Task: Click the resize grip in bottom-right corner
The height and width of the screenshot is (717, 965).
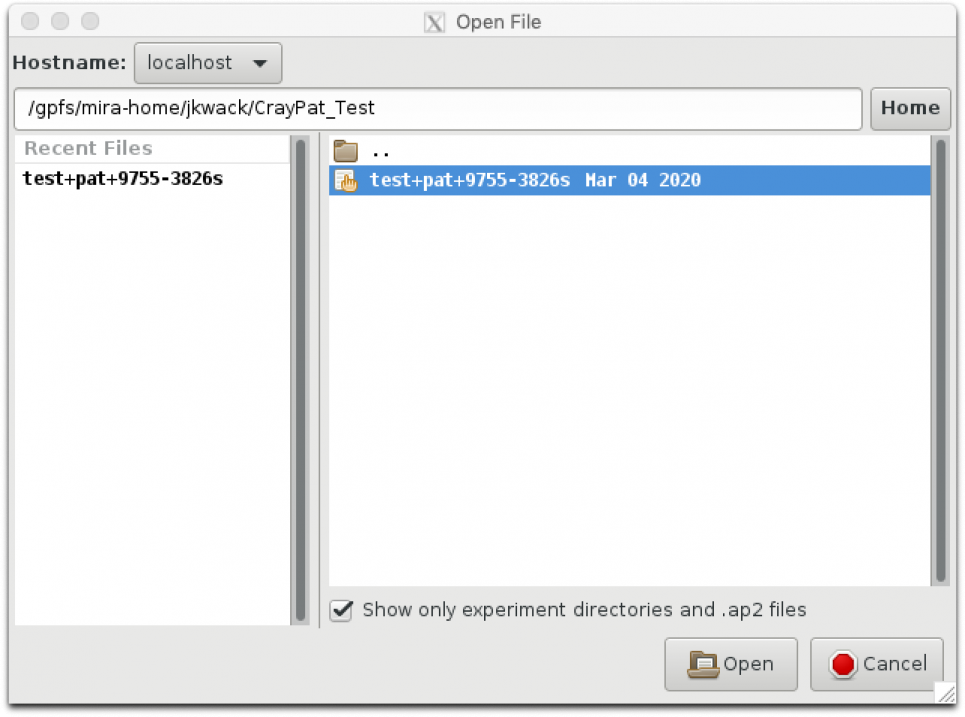Action: pyautogui.click(x=945, y=693)
